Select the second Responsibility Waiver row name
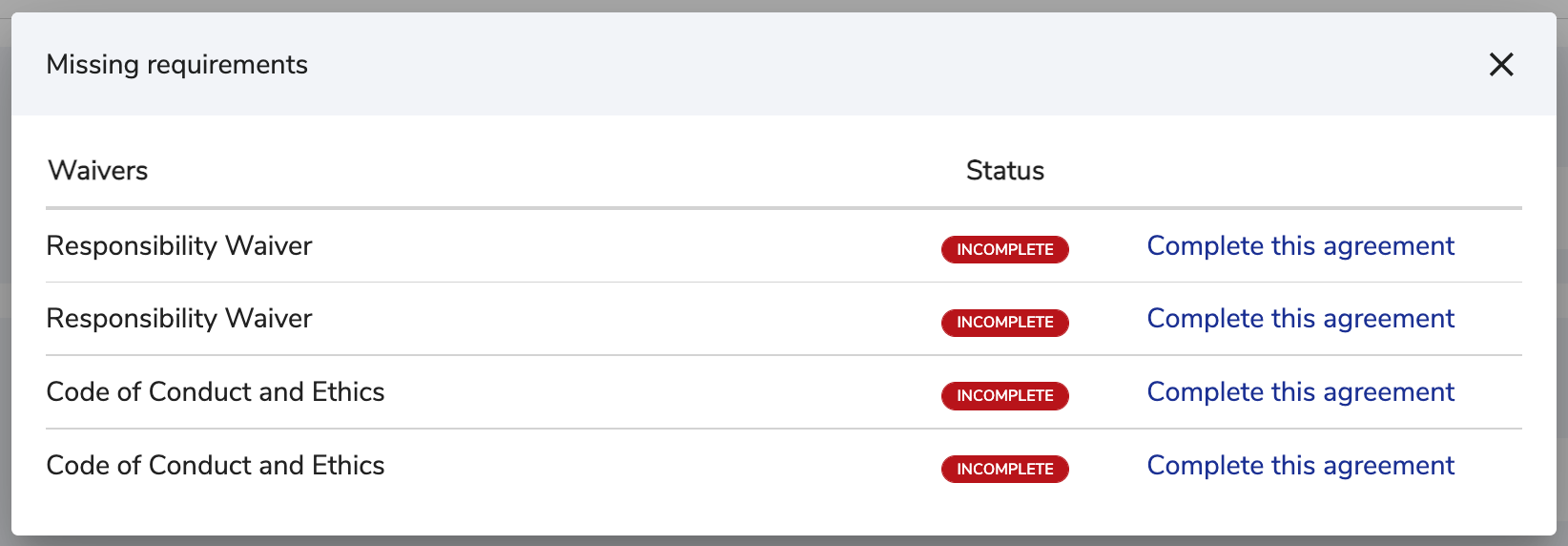Viewport: 1568px width, 546px height. tap(179, 319)
